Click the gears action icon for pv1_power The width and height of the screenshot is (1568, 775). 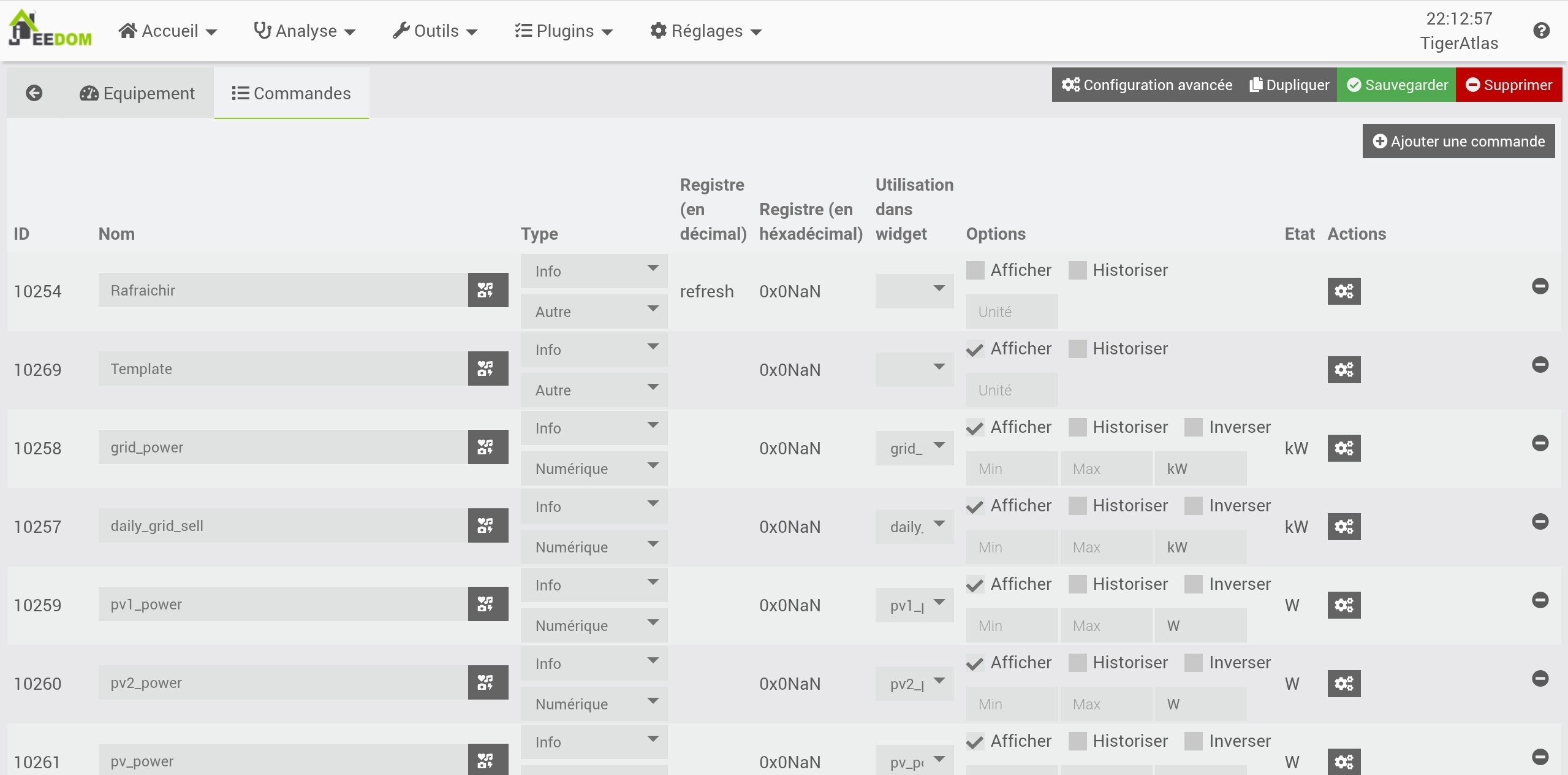[x=1344, y=605]
